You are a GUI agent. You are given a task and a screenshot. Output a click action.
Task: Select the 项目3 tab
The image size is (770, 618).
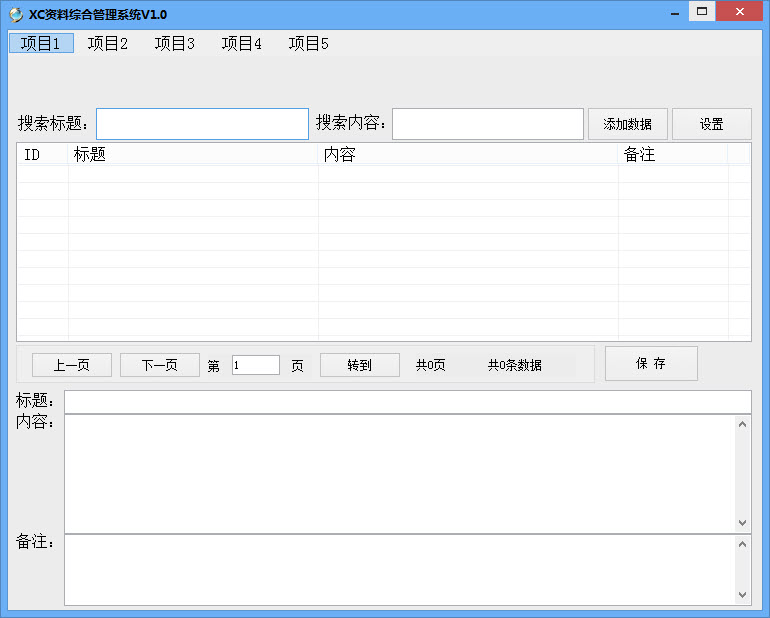174,43
